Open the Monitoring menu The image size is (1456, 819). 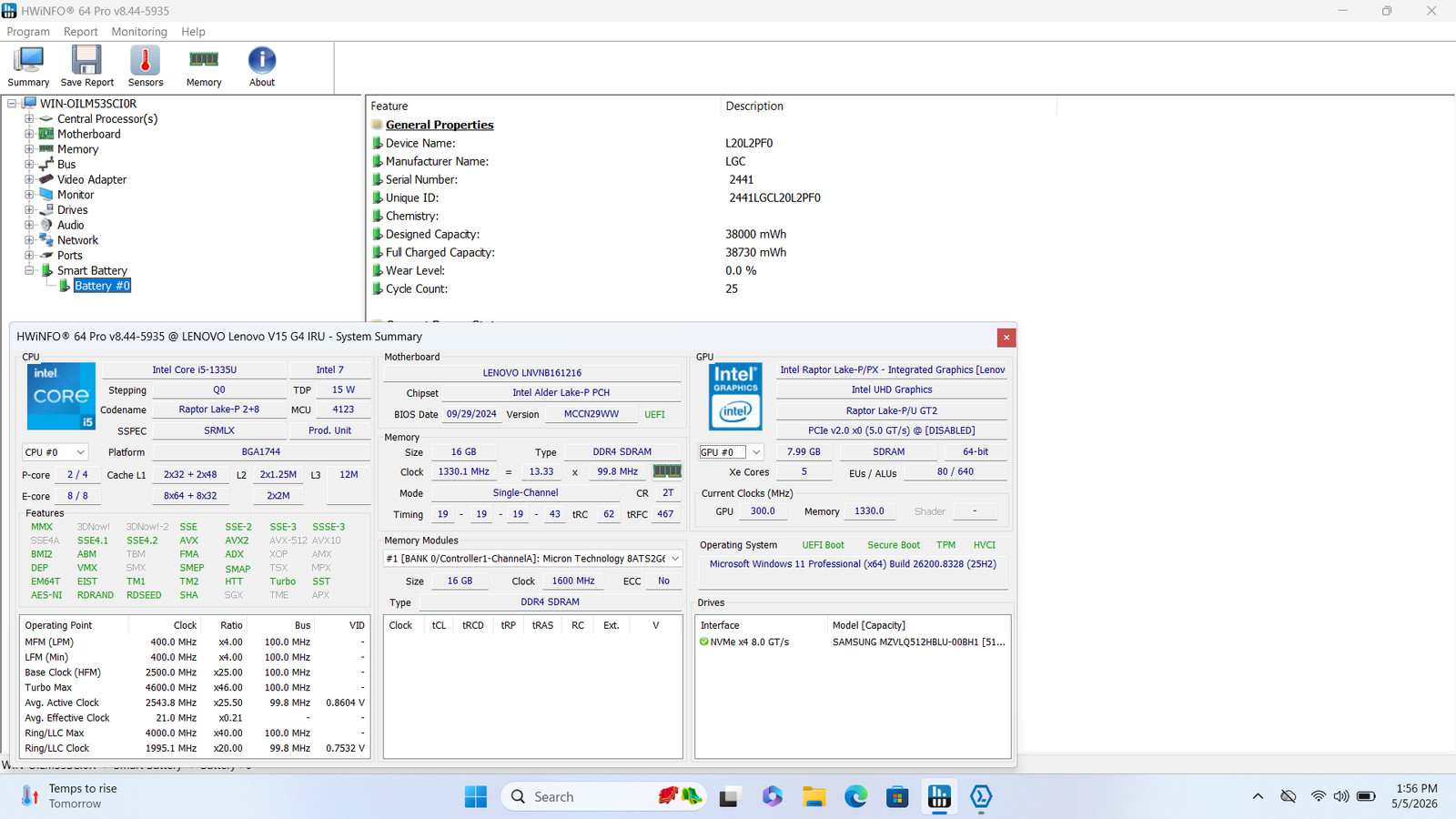(139, 32)
